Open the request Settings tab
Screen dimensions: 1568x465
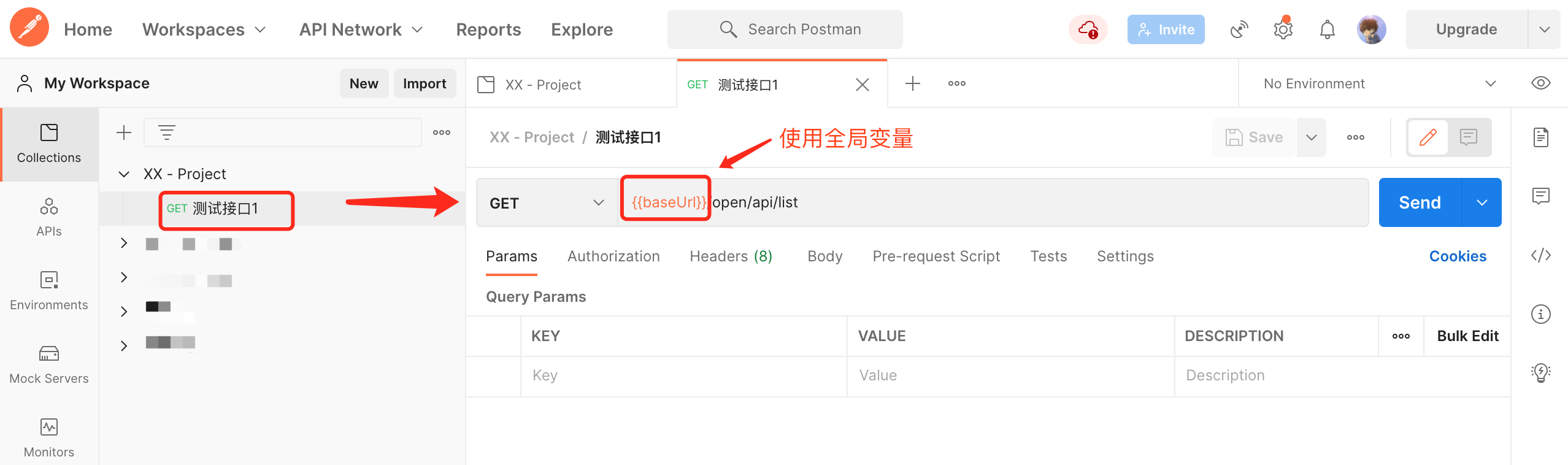coord(1125,256)
